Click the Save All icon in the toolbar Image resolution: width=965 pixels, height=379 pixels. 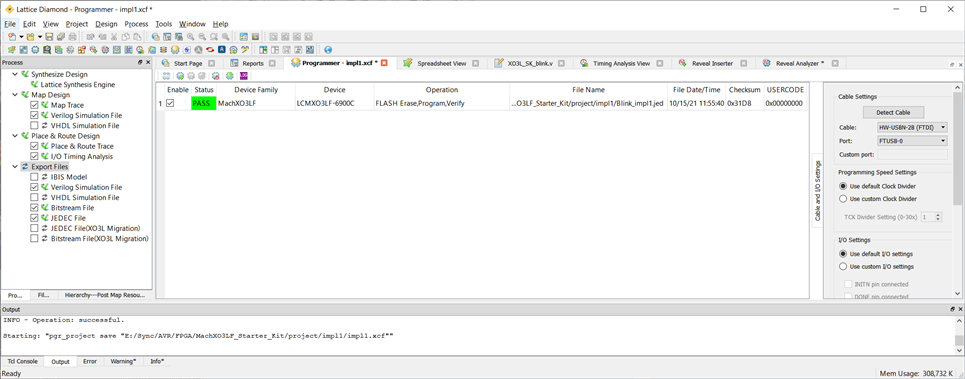tap(61, 37)
